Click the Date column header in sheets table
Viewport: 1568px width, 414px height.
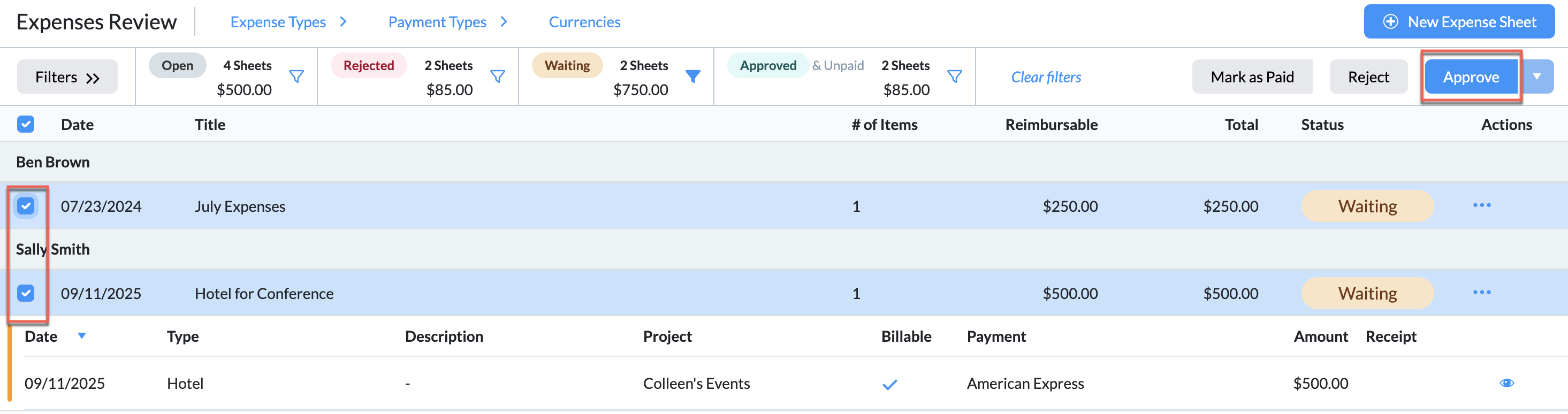click(x=77, y=124)
